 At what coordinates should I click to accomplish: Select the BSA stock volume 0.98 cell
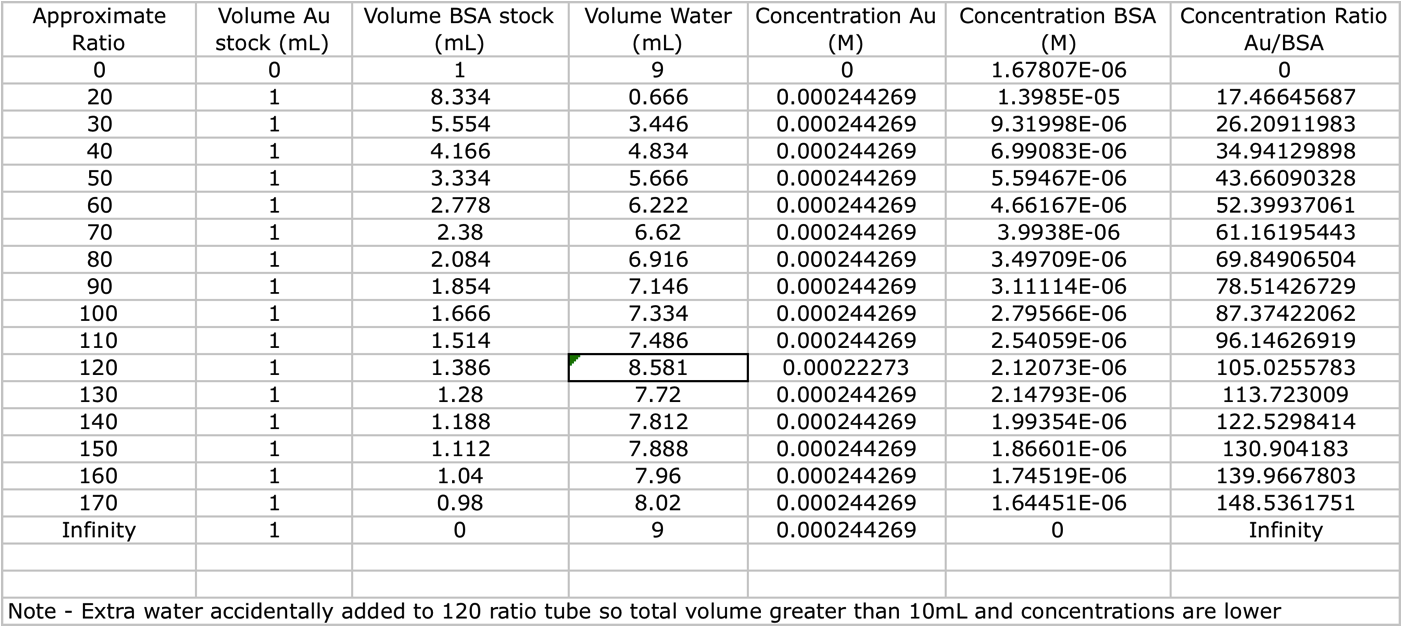point(459,503)
